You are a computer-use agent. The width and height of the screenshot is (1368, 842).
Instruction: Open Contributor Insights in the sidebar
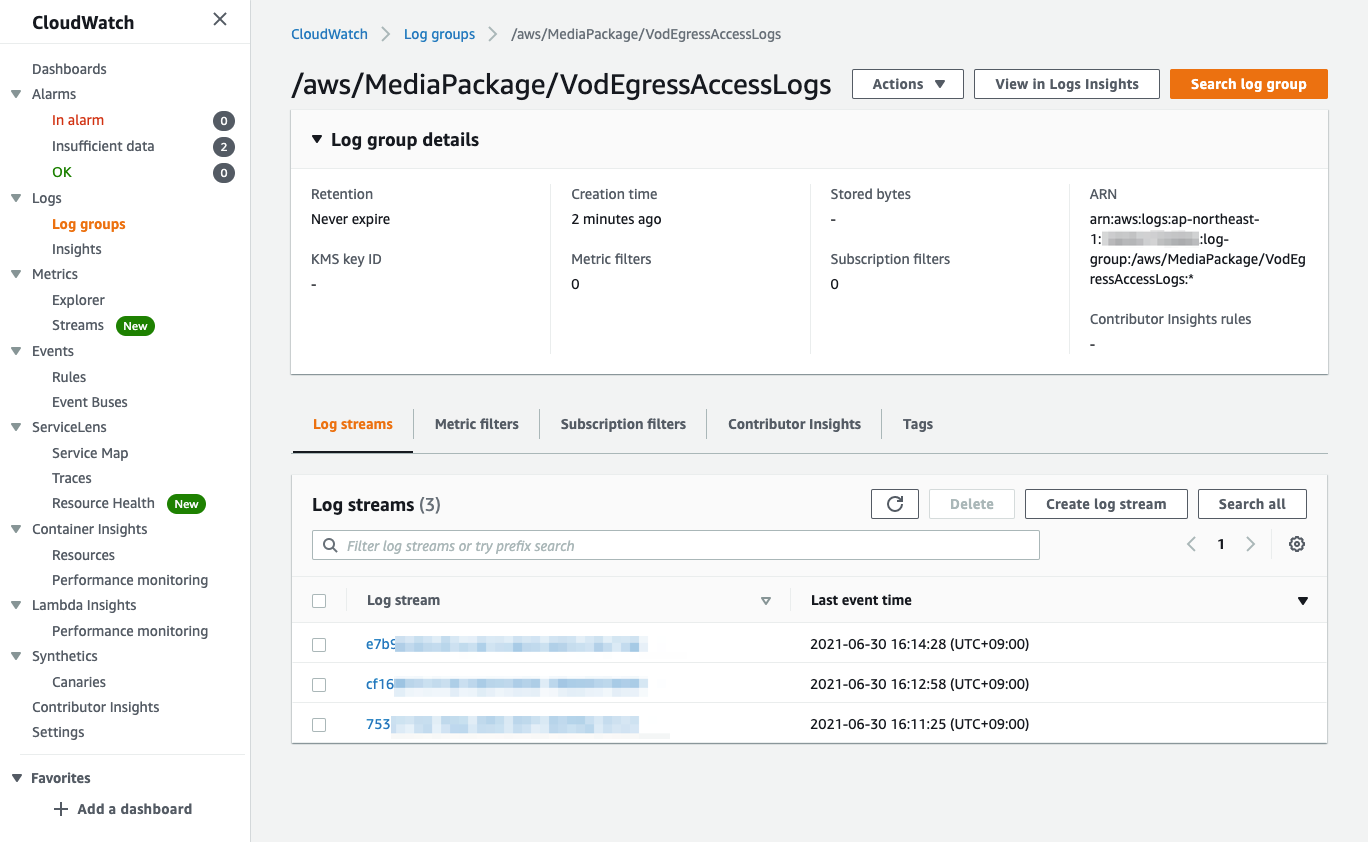(96, 707)
